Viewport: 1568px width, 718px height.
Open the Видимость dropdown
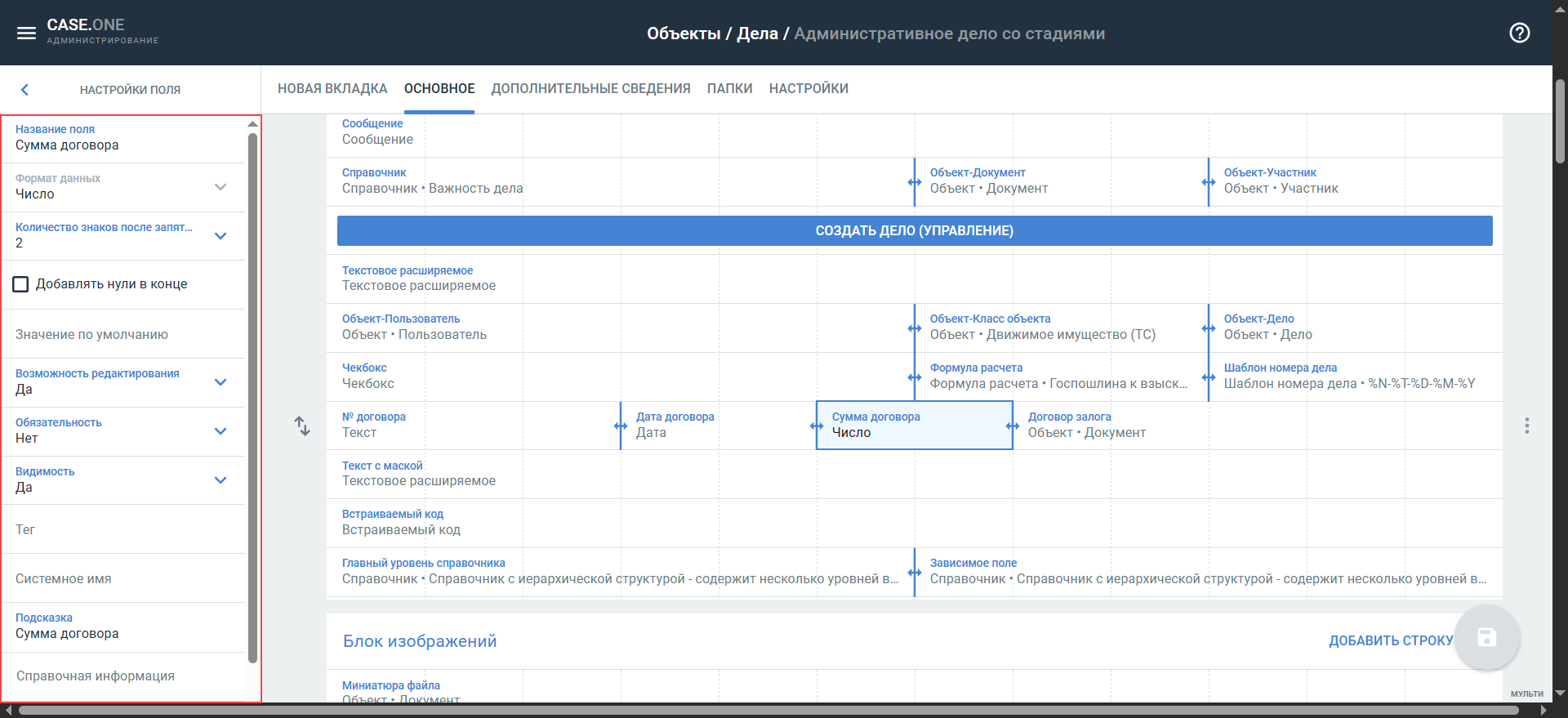(x=220, y=480)
